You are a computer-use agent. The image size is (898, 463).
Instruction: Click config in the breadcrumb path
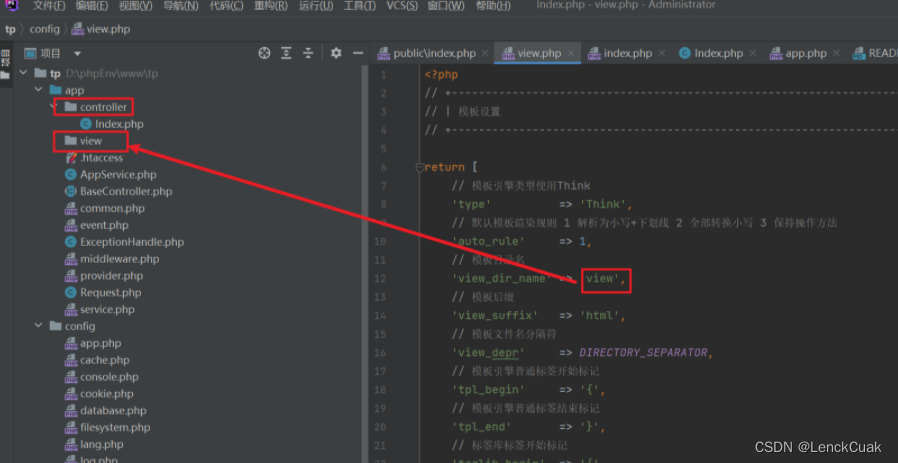pyautogui.click(x=45, y=29)
